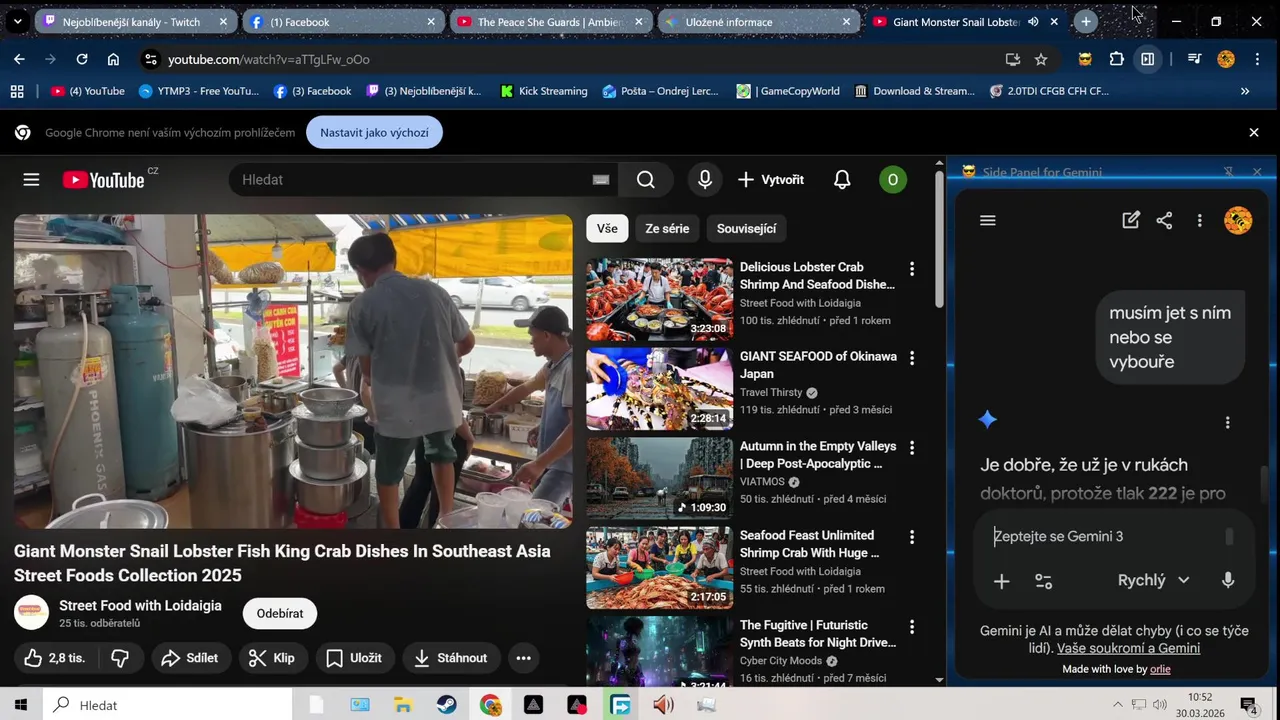Click Nastavit jako výchozí button
The image size is (1280, 720).
point(374,132)
